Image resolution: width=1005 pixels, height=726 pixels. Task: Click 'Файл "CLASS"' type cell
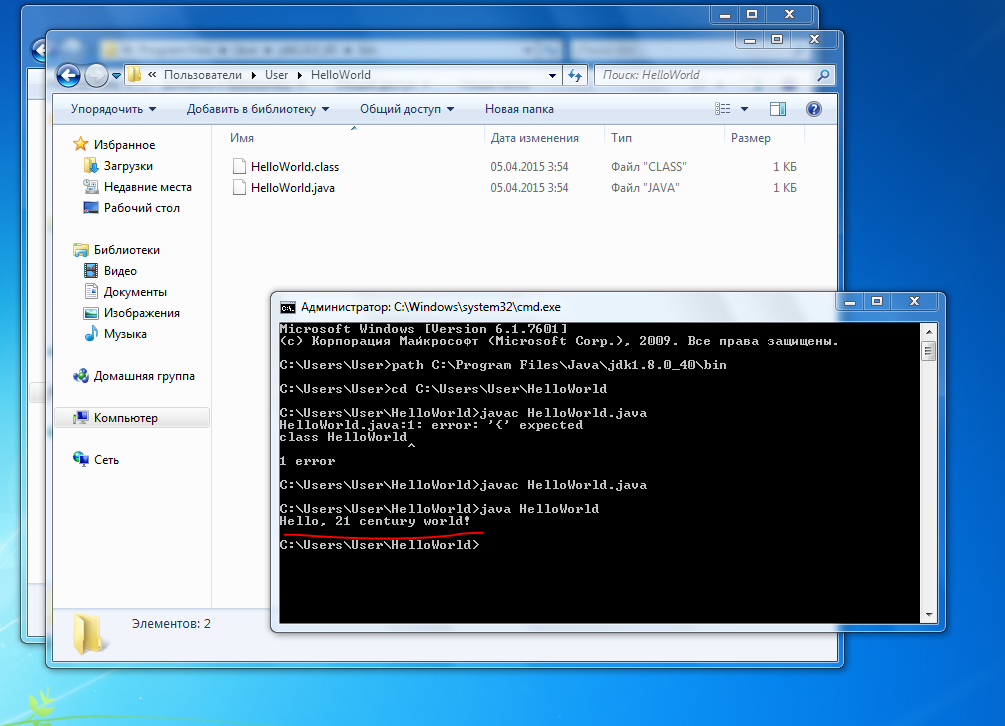tap(649, 167)
